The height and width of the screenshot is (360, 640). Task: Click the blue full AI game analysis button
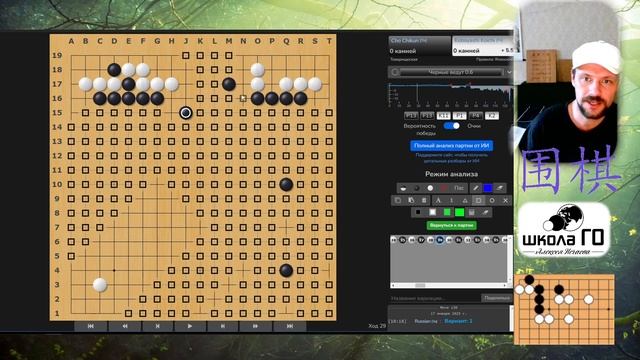[451, 146]
